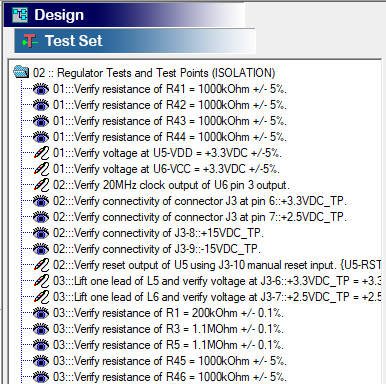
Task: Click the eye icon beside R41 resistance test
Action: (x=41, y=89)
